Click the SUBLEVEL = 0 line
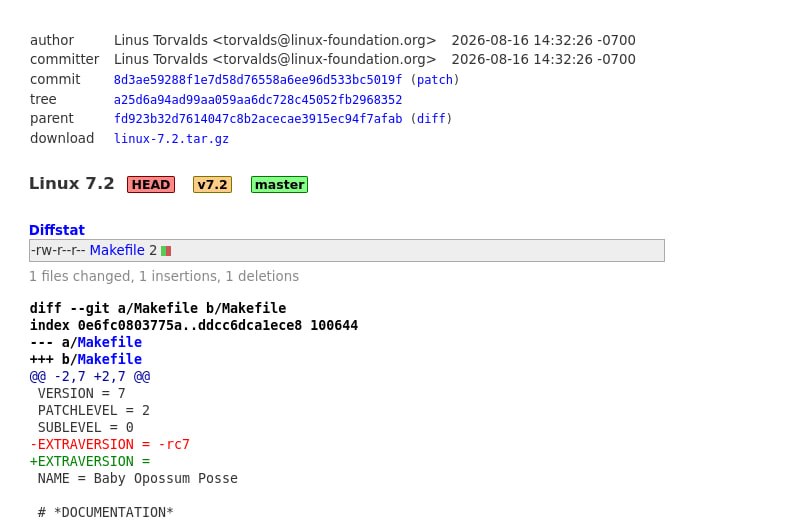 coord(86,427)
